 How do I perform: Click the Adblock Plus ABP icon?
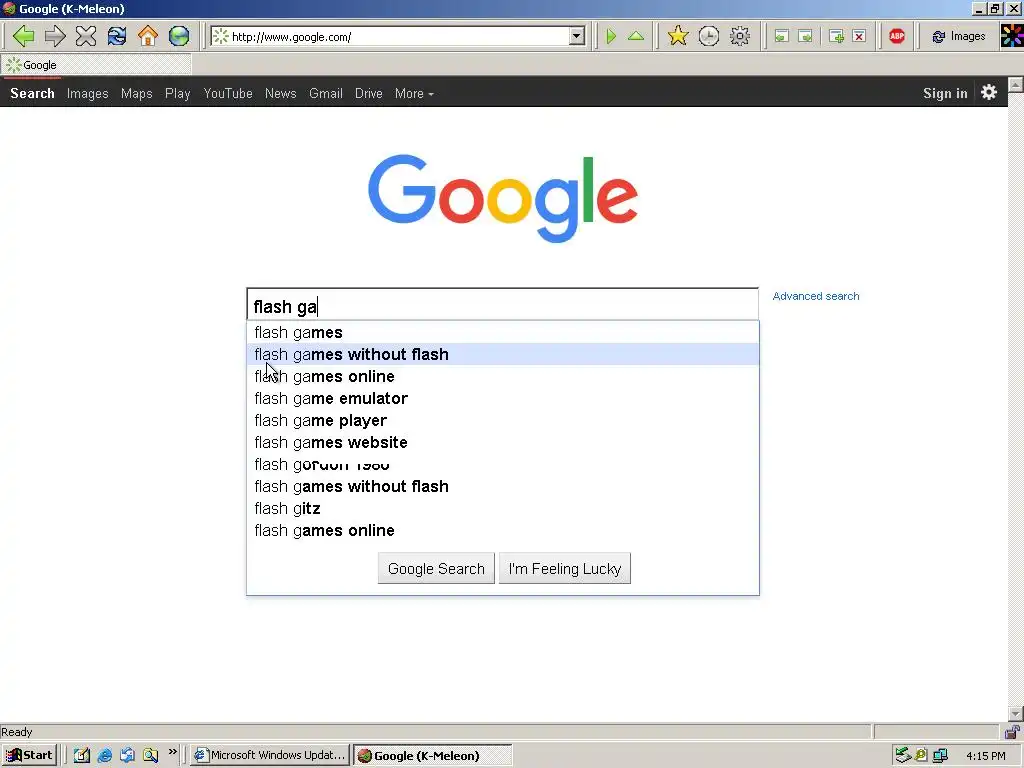(897, 37)
